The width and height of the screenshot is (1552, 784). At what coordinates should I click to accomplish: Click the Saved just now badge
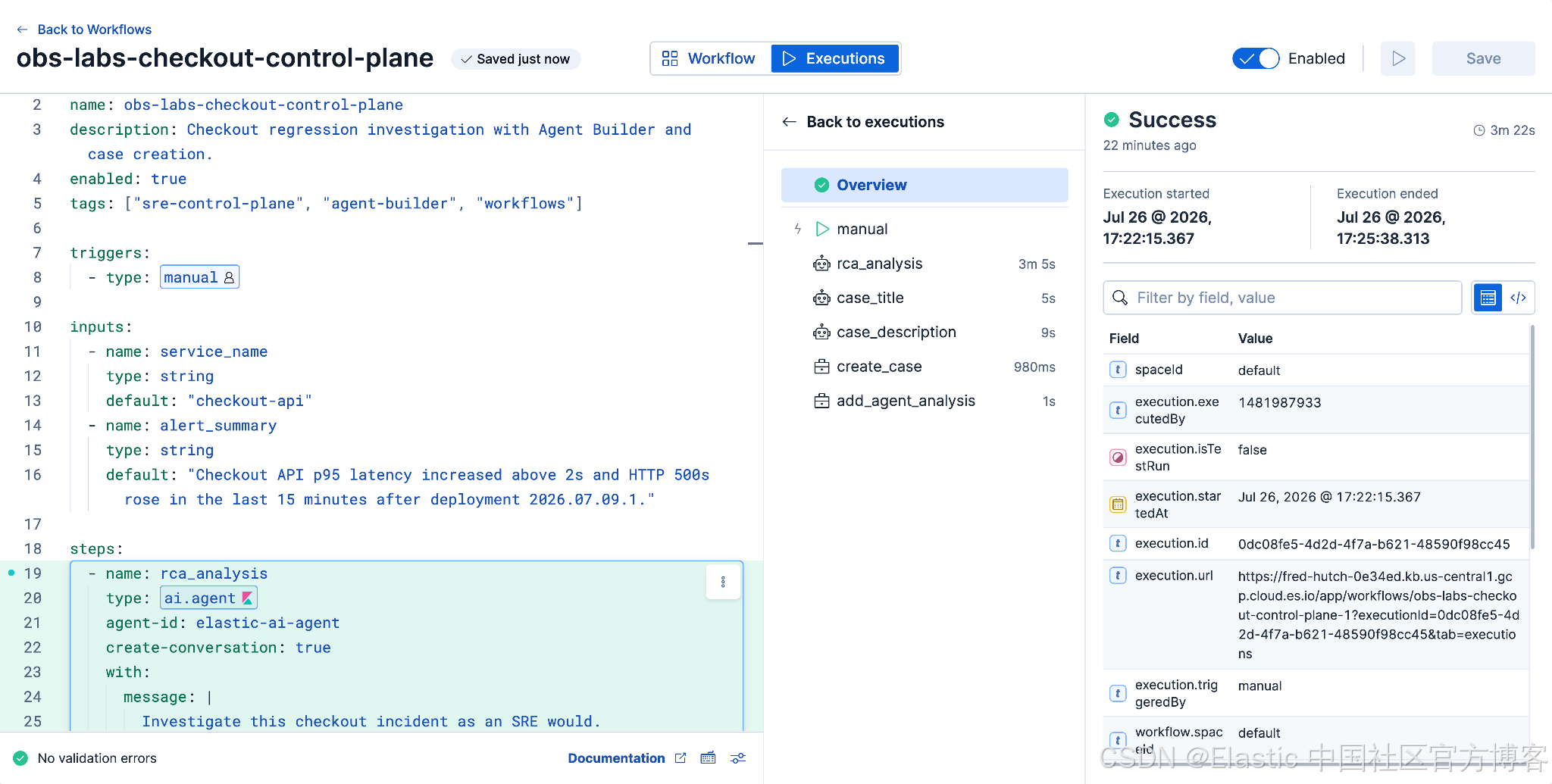point(516,59)
